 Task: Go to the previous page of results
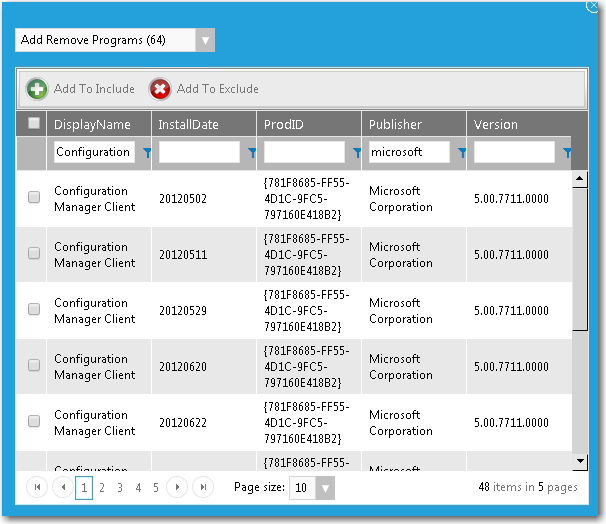coord(63,487)
